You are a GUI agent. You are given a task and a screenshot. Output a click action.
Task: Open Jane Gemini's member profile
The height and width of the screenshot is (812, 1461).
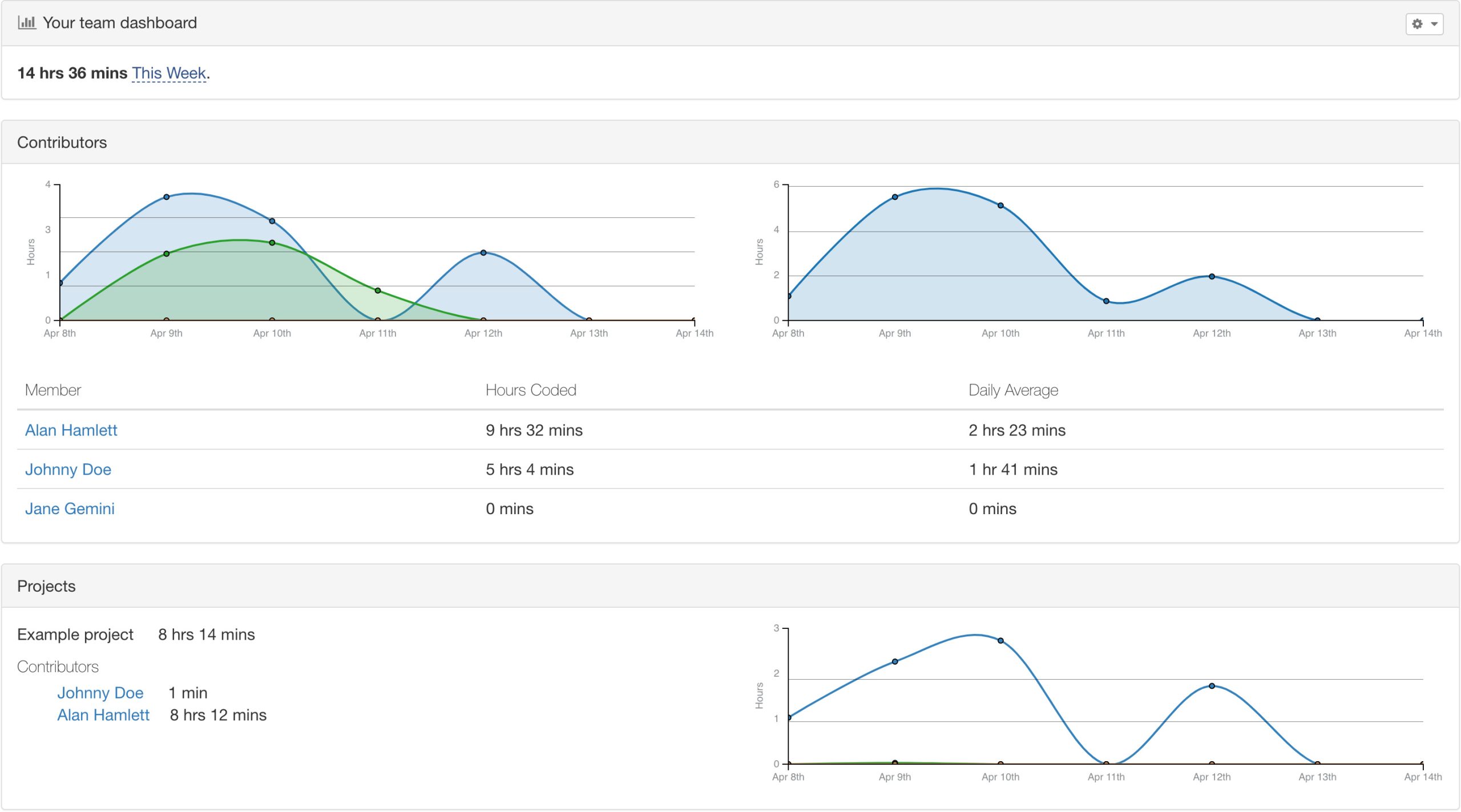[70, 509]
